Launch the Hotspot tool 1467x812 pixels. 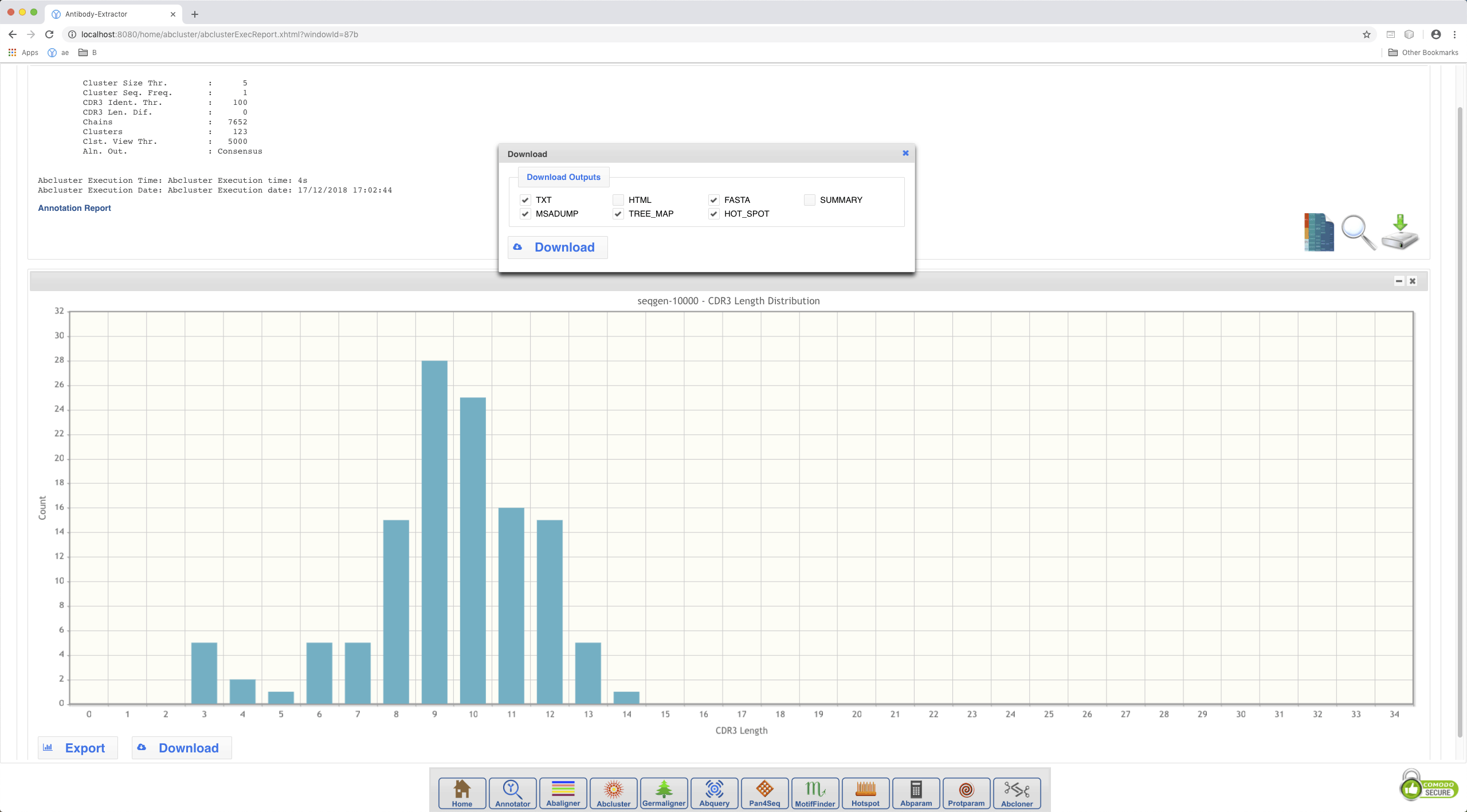[x=865, y=793]
